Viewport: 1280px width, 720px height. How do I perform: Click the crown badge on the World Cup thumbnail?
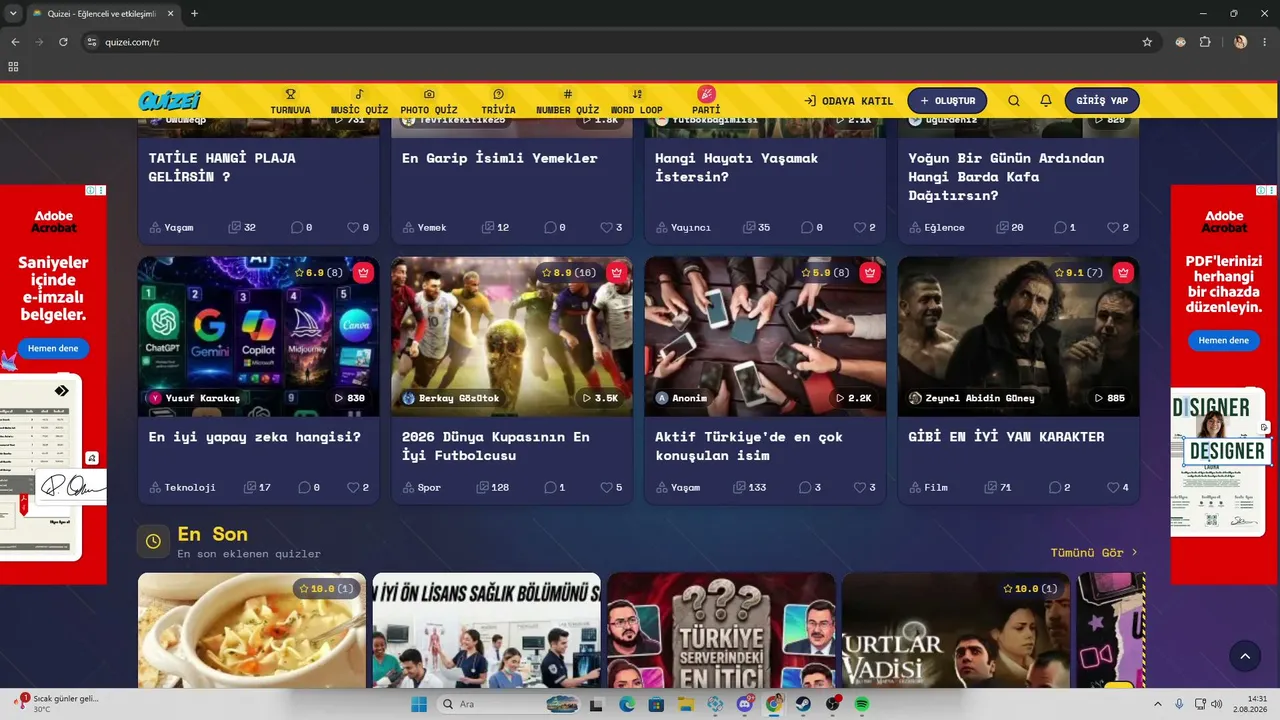pyautogui.click(x=617, y=272)
